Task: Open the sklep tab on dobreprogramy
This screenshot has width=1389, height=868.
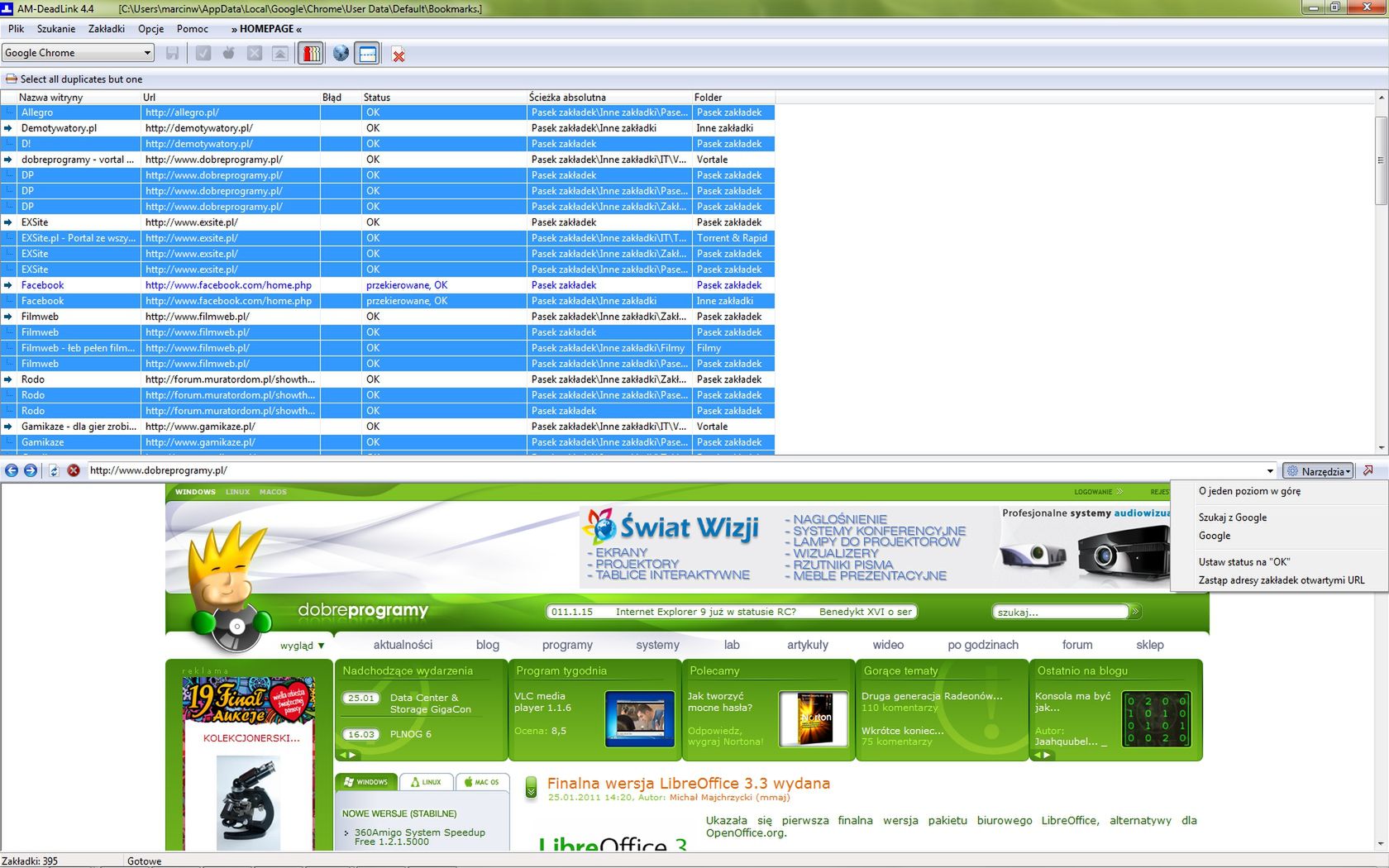Action: tap(1150, 645)
